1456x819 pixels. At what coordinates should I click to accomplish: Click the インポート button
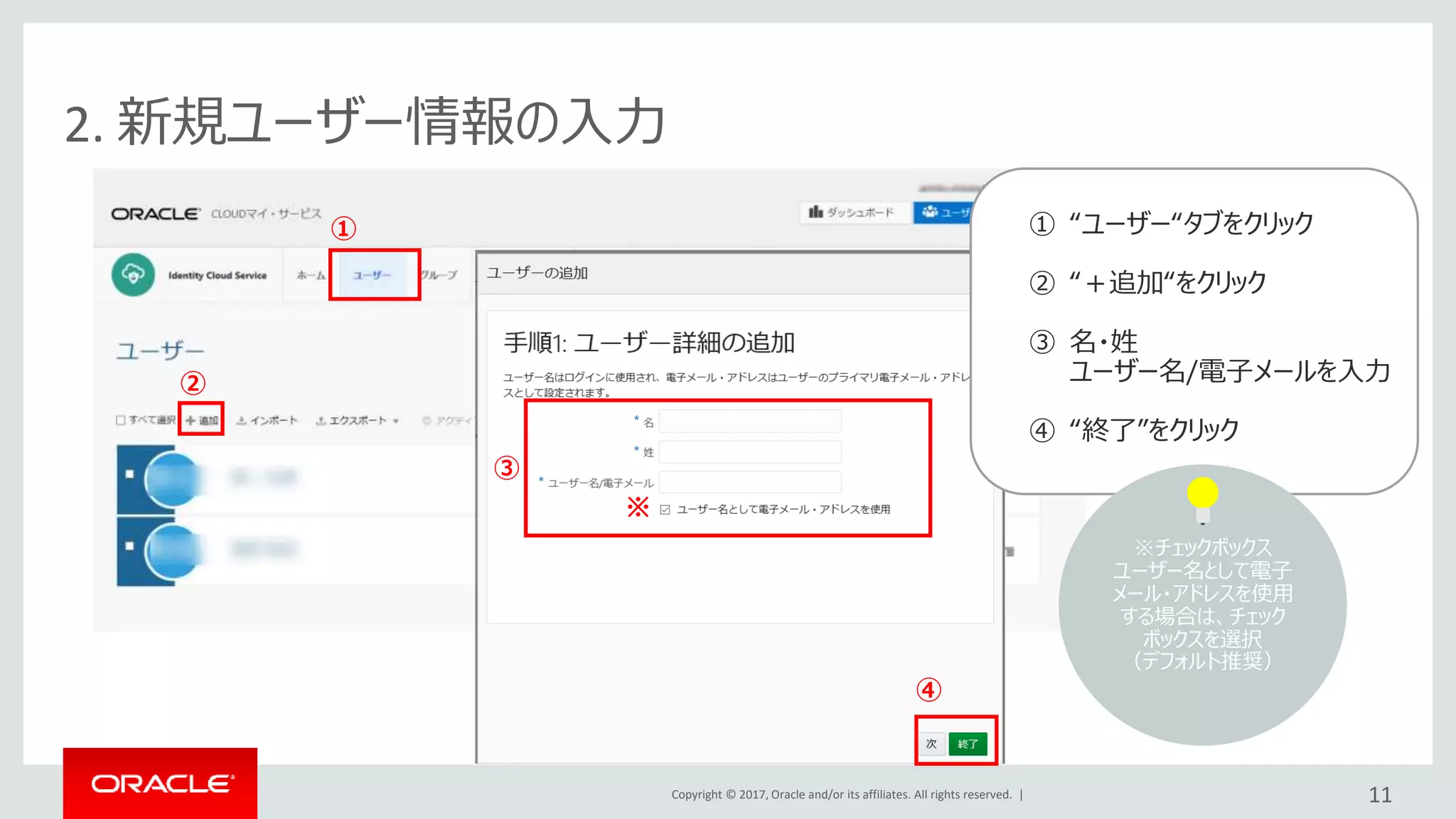pyautogui.click(x=267, y=420)
